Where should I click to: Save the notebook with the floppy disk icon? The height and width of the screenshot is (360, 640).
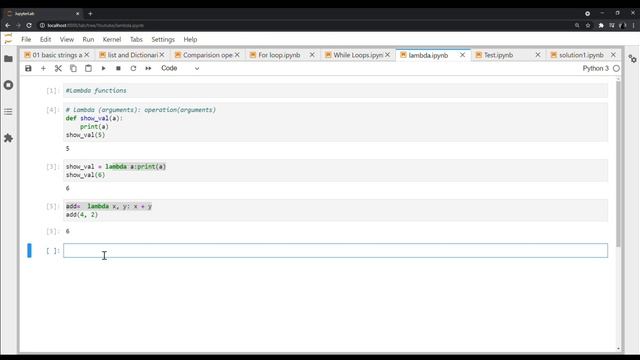28,68
